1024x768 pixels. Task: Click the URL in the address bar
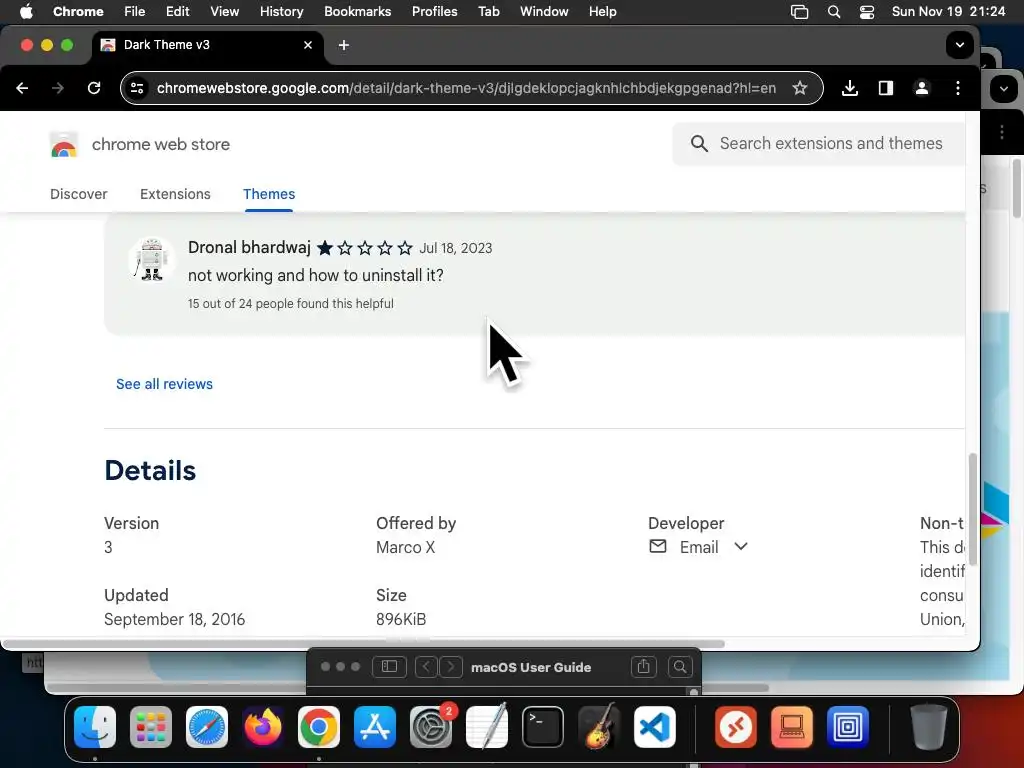[466, 88]
